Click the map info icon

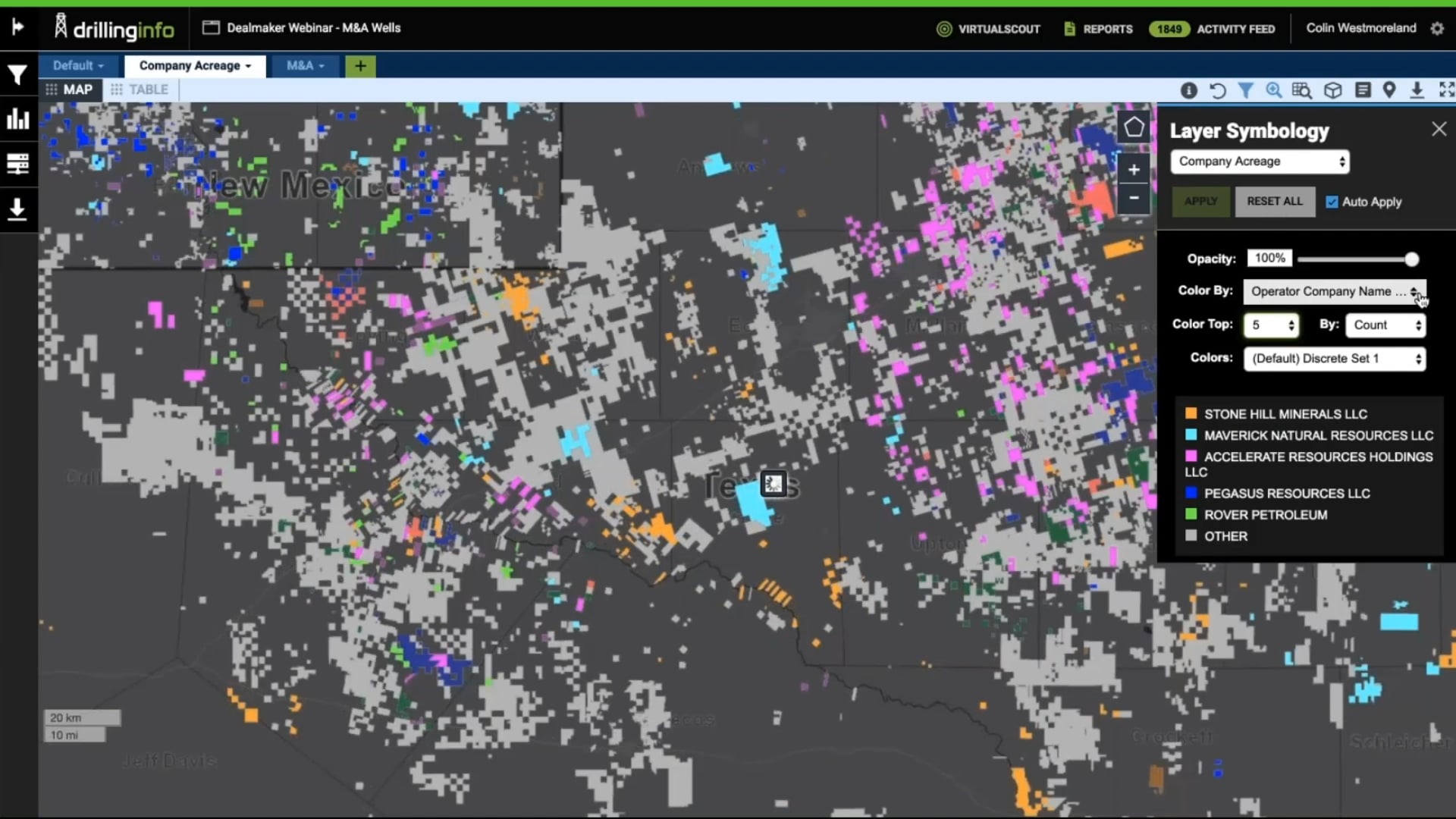click(1188, 90)
